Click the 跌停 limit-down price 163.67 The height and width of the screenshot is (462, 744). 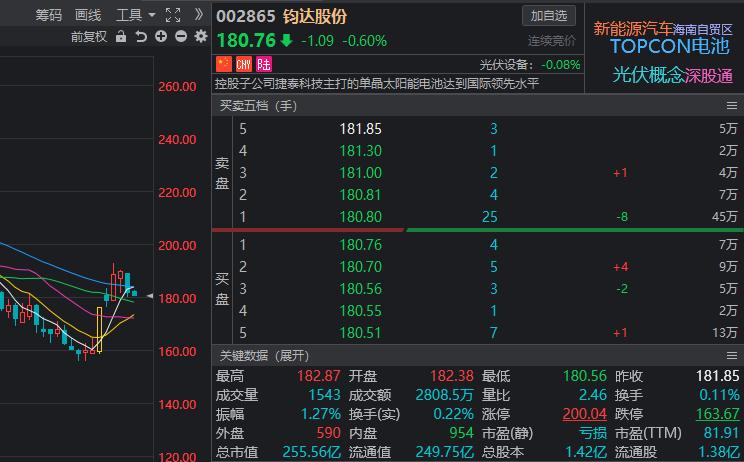pyautogui.click(x=717, y=414)
